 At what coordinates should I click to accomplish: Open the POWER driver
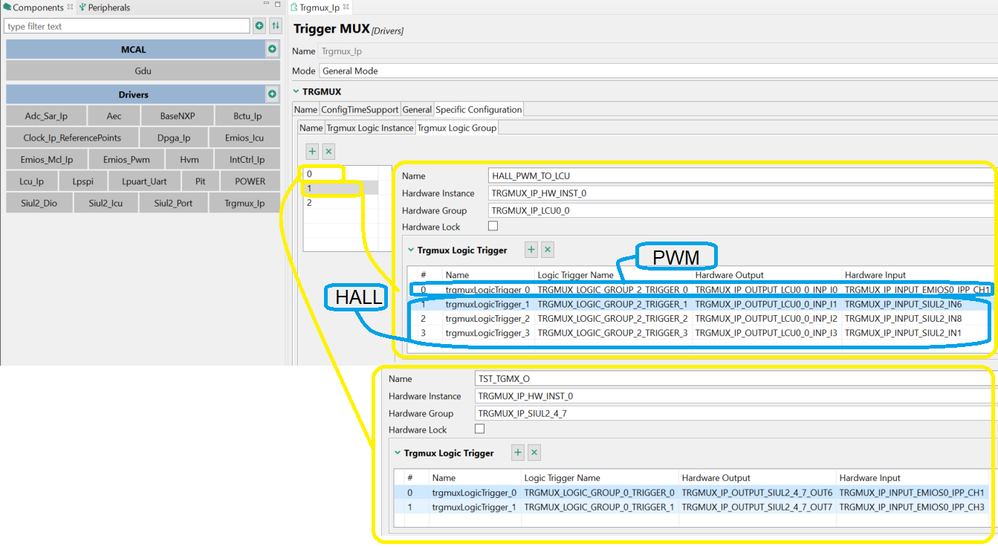click(x=250, y=181)
